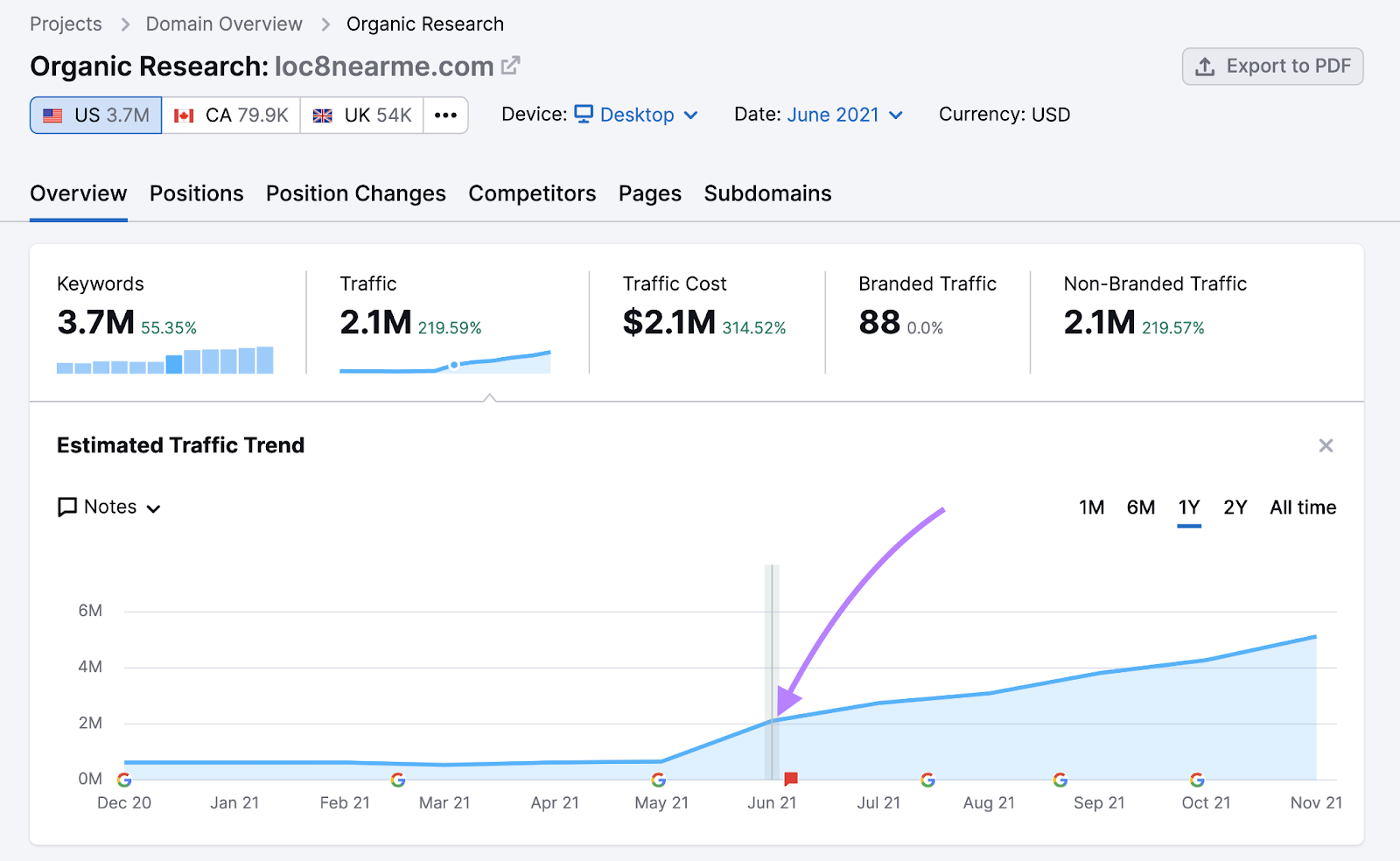
Task: Select the UK flag country filter
Action: click(x=361, y=115)
